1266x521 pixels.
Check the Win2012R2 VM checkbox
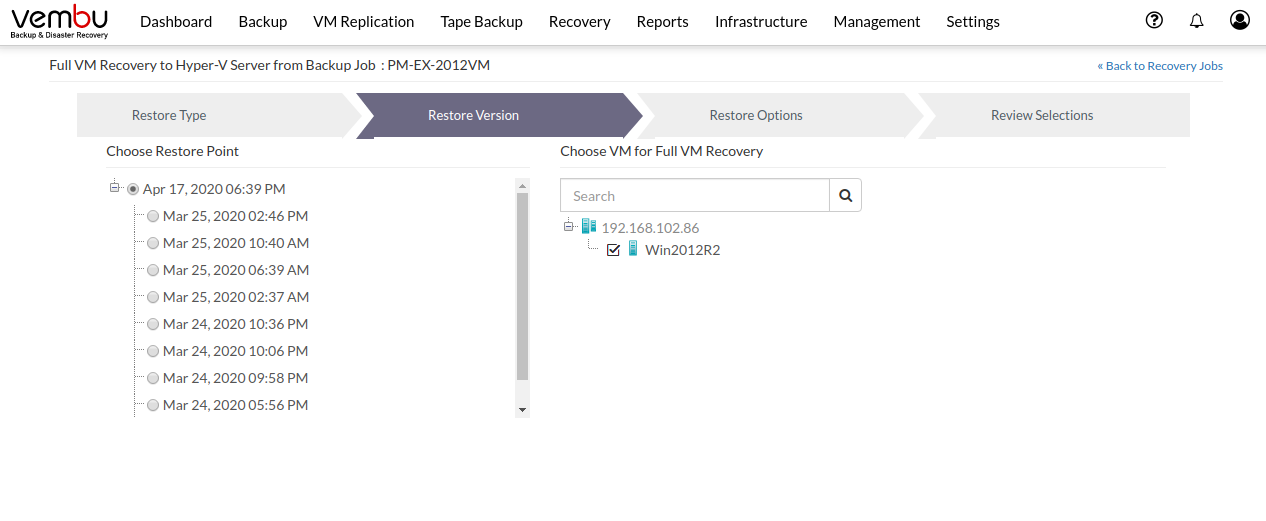[614, 250]
